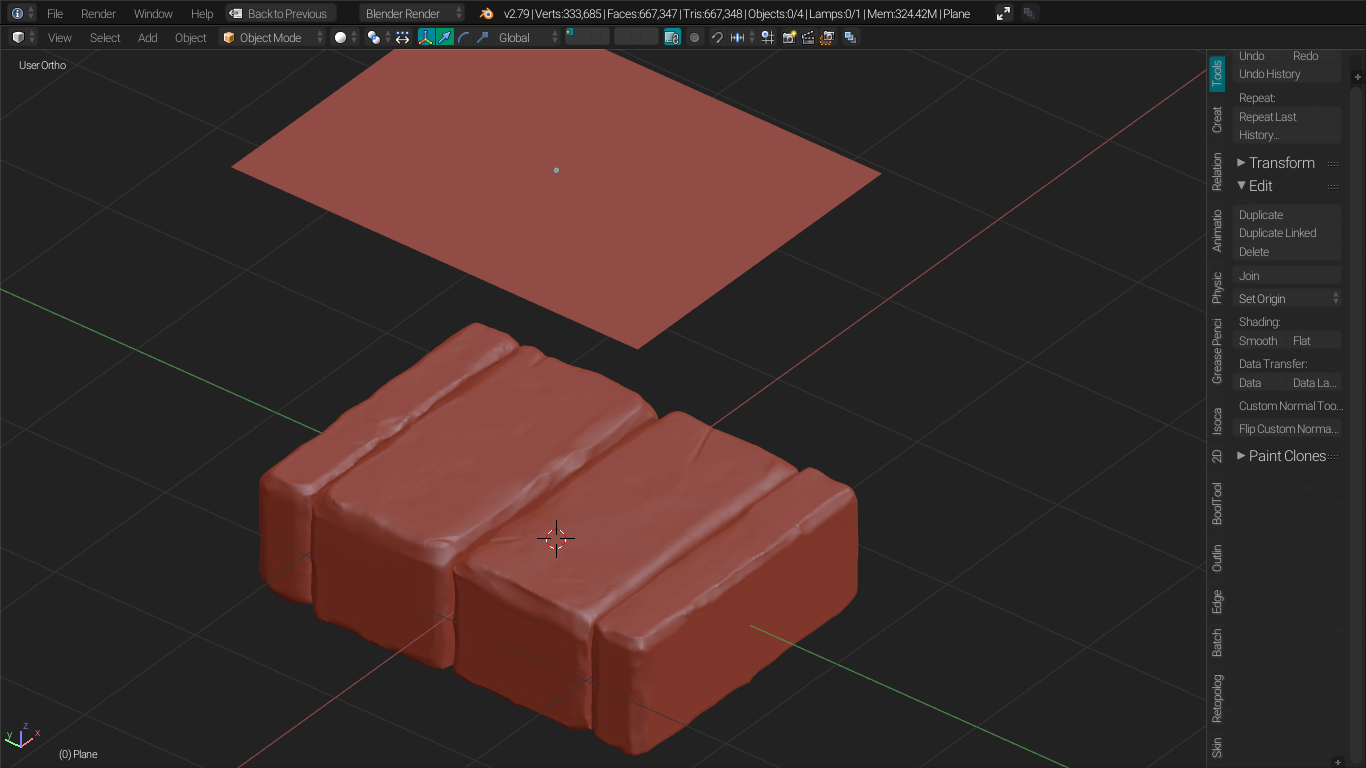The width and height of the screenshot is (1366, 768).
Task: Click the Data transfer button
Action: tap(1260, 383)
